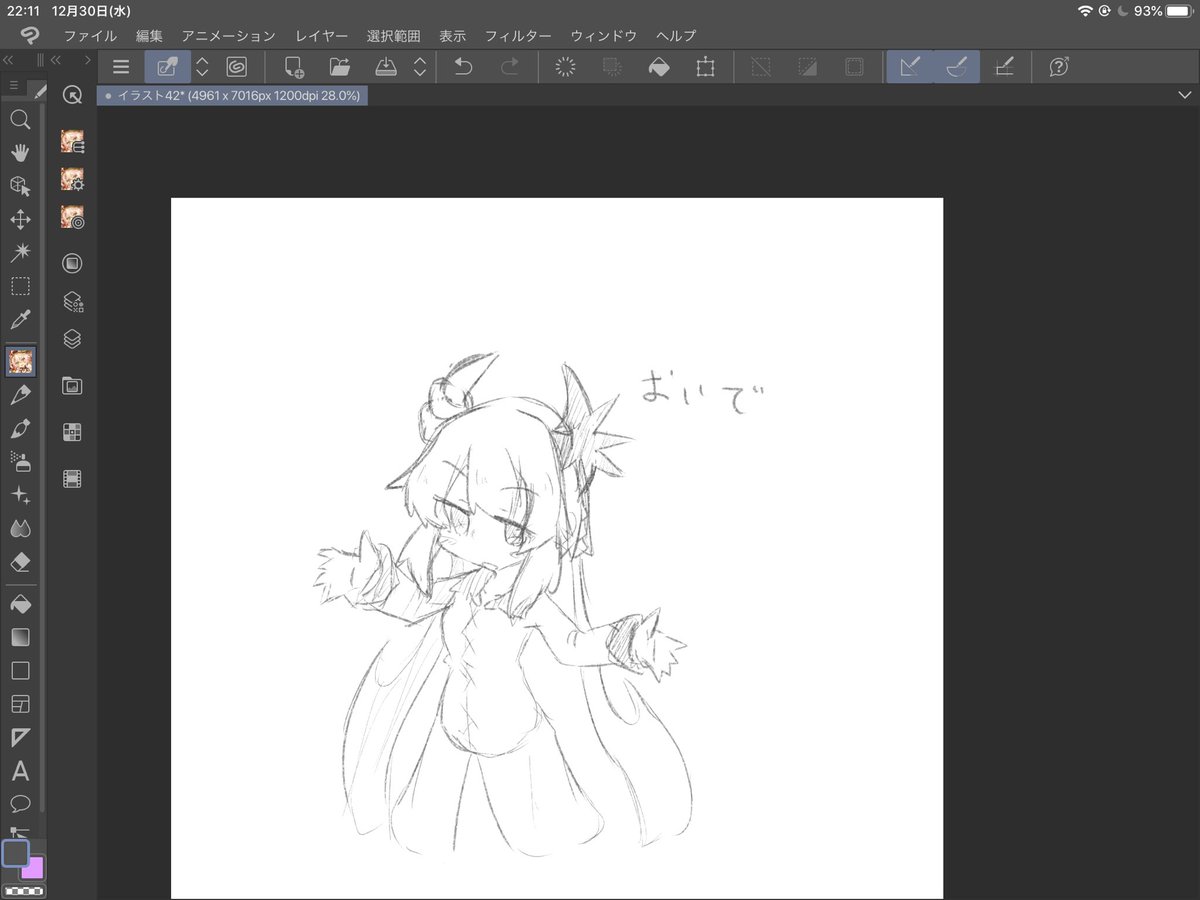This screenshot has height=900, width=1200.
Task: Open the Material checkered palette icon
Action: pyautogui.click(x=72, y=432)
